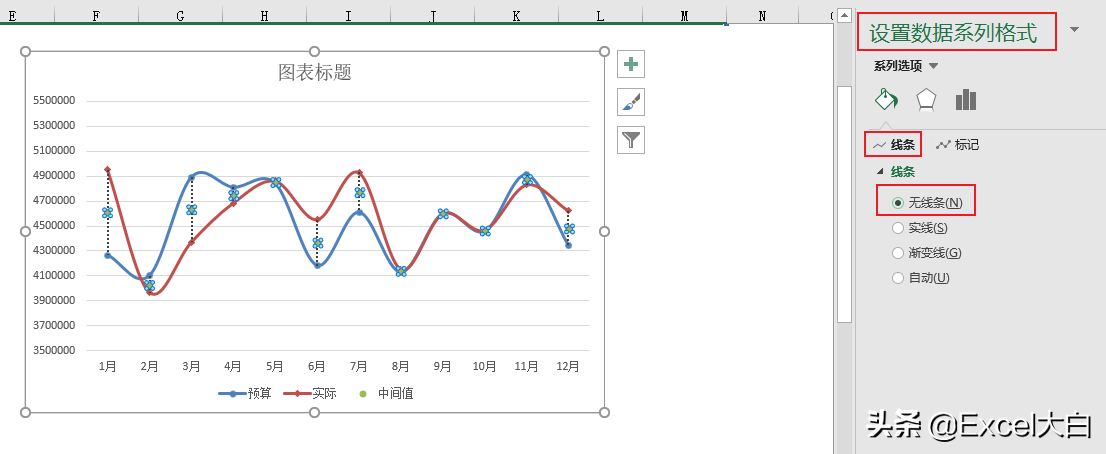
Task: Select 渐变线 radio option
Action: 927,252
